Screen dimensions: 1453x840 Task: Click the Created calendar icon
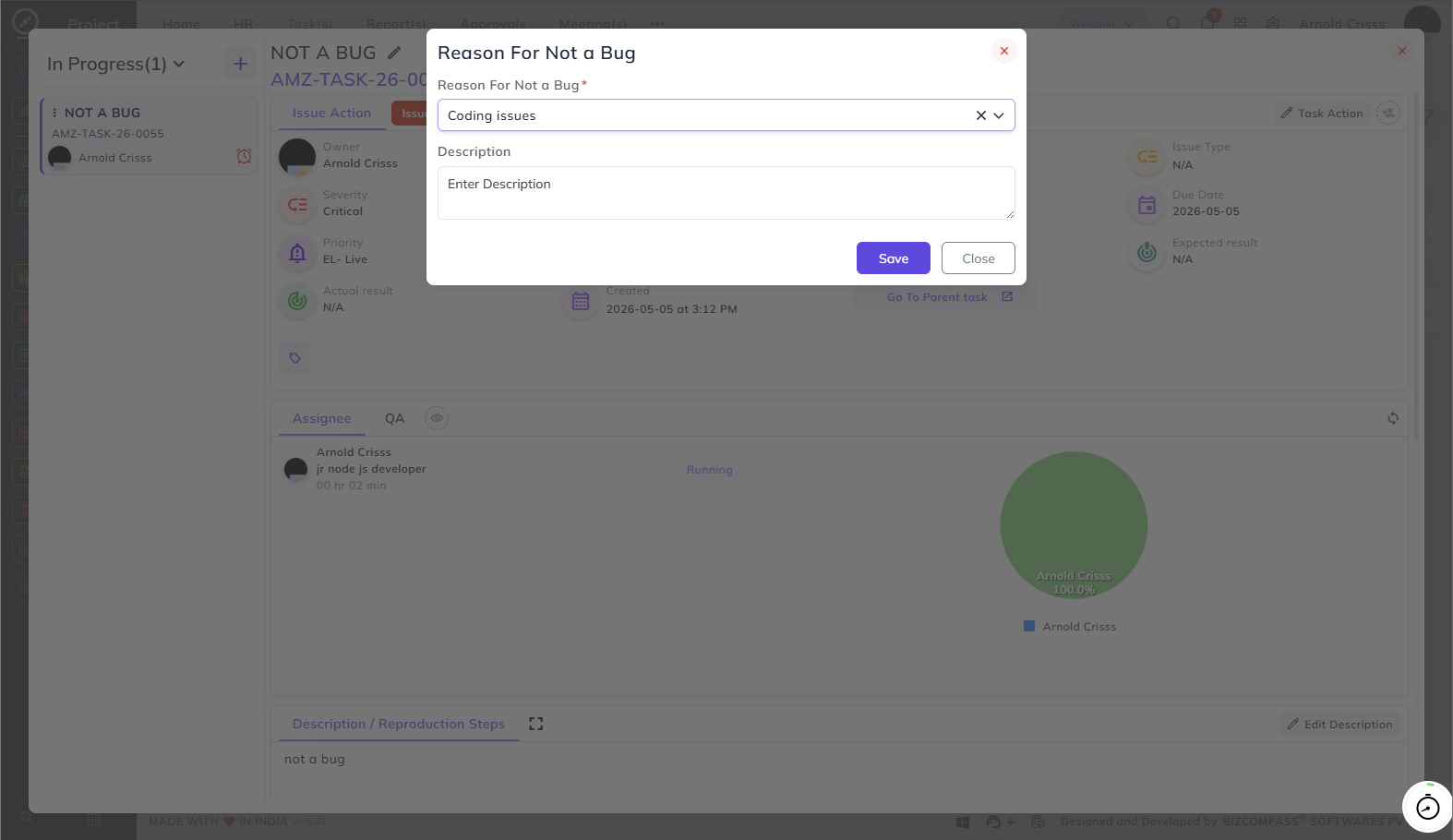pos(580,301)
